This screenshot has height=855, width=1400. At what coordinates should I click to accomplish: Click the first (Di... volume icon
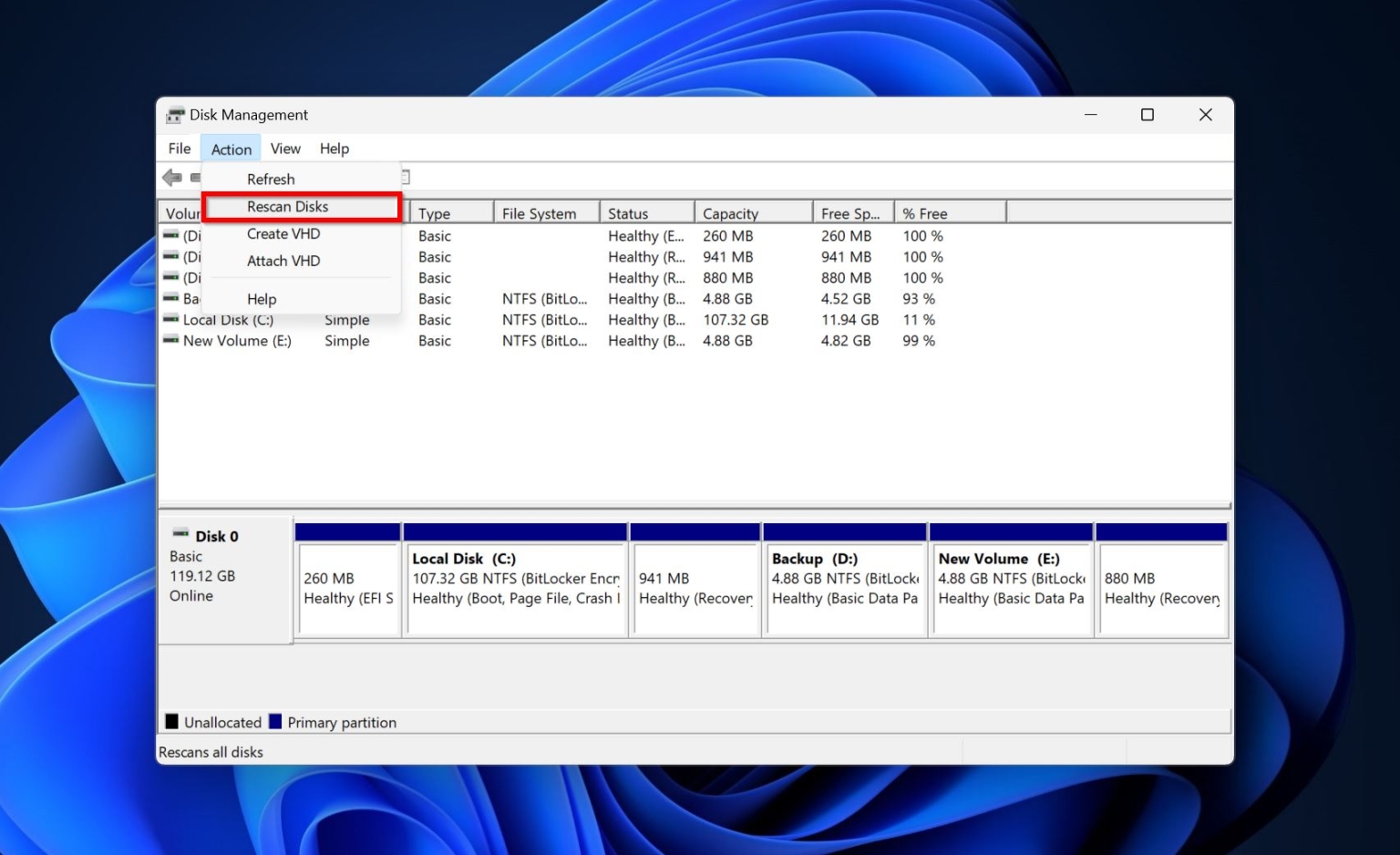[171, 235]
